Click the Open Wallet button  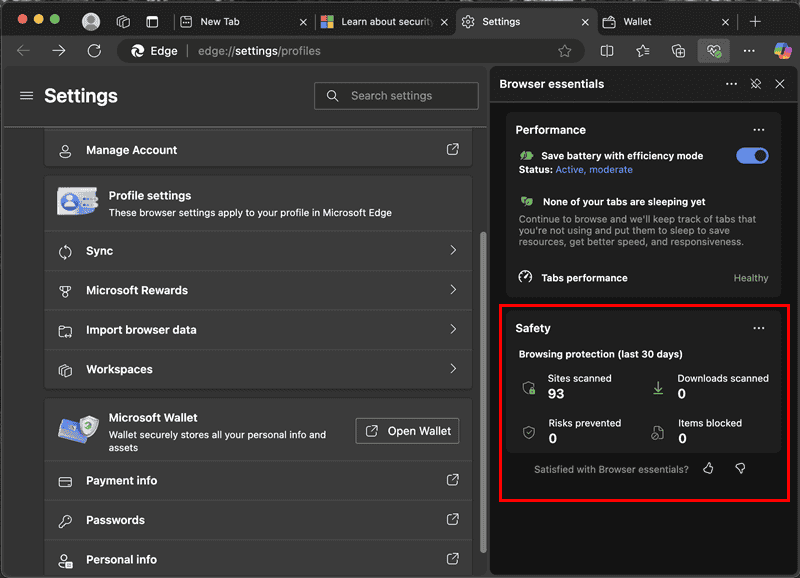click(407, 431)
